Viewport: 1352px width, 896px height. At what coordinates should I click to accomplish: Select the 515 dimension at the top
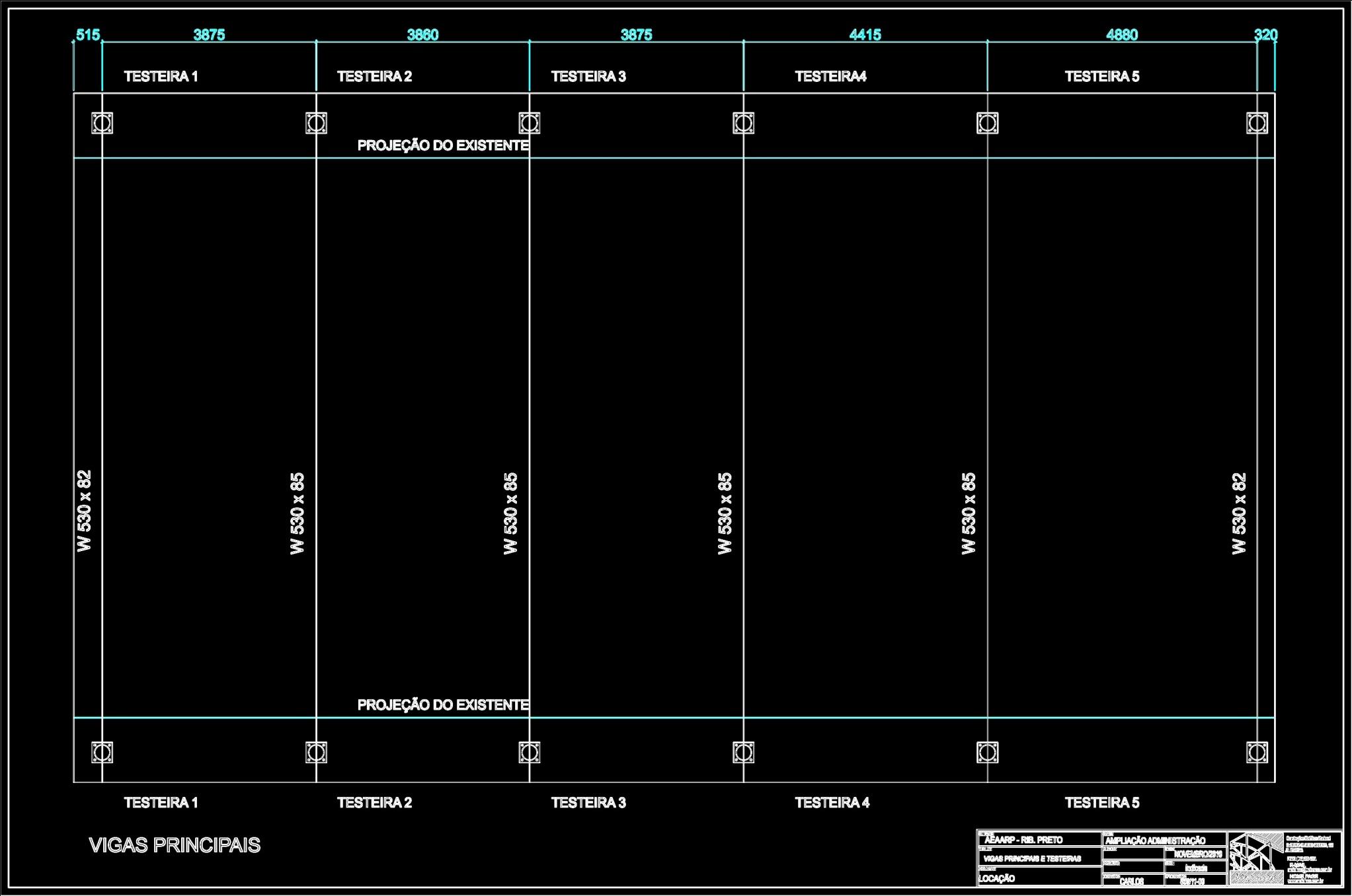87,34
